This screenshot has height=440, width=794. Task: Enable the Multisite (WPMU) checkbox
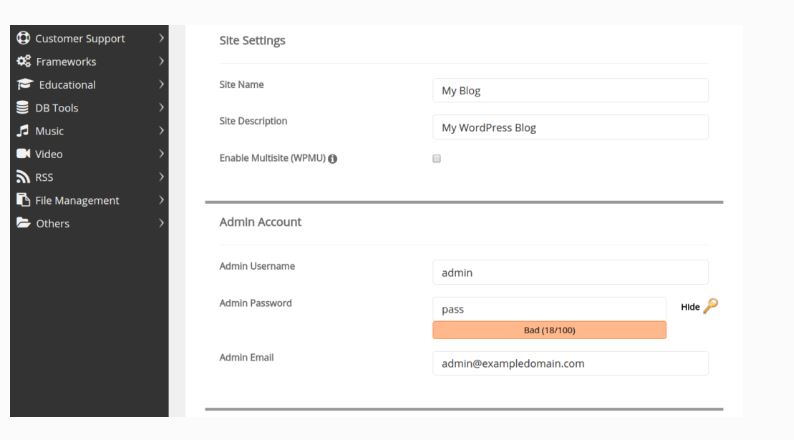(x=436, y=158)
